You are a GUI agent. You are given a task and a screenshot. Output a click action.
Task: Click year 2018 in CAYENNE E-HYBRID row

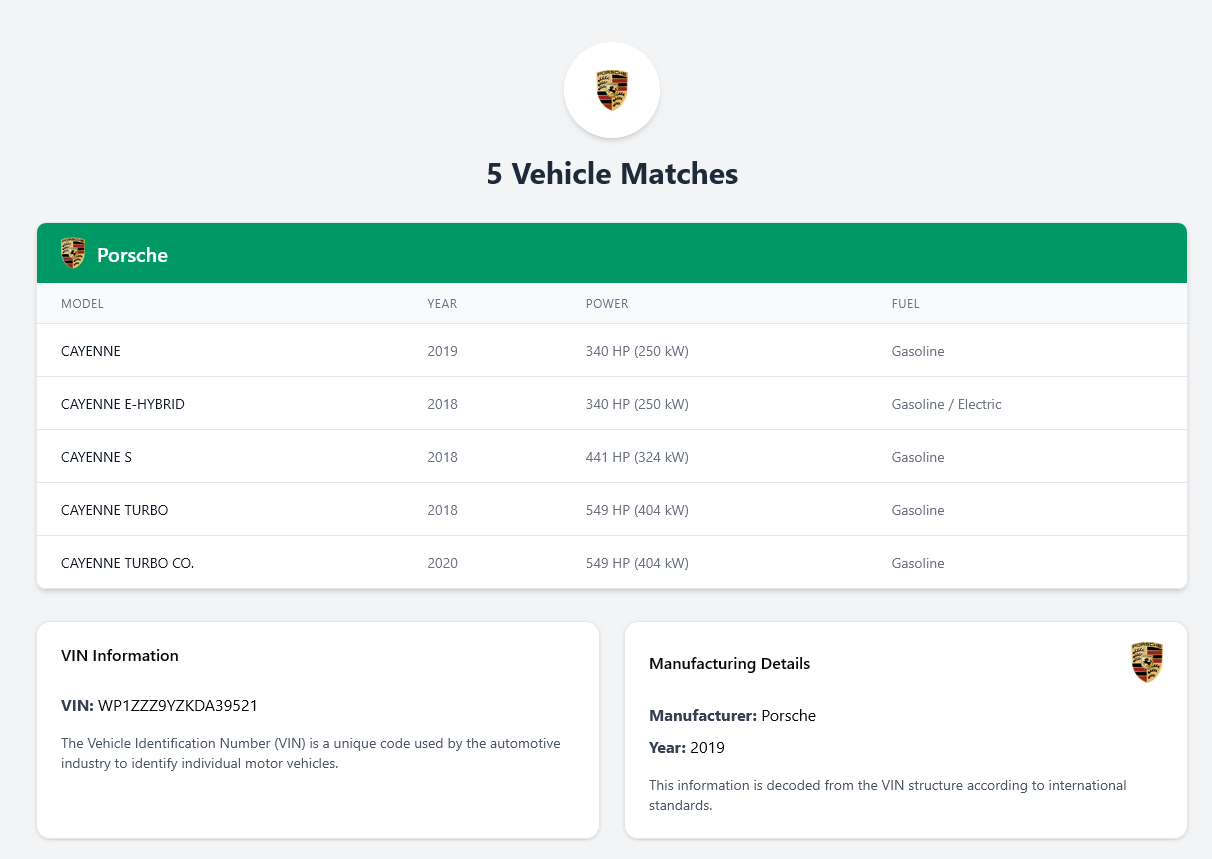coord(442,404)
